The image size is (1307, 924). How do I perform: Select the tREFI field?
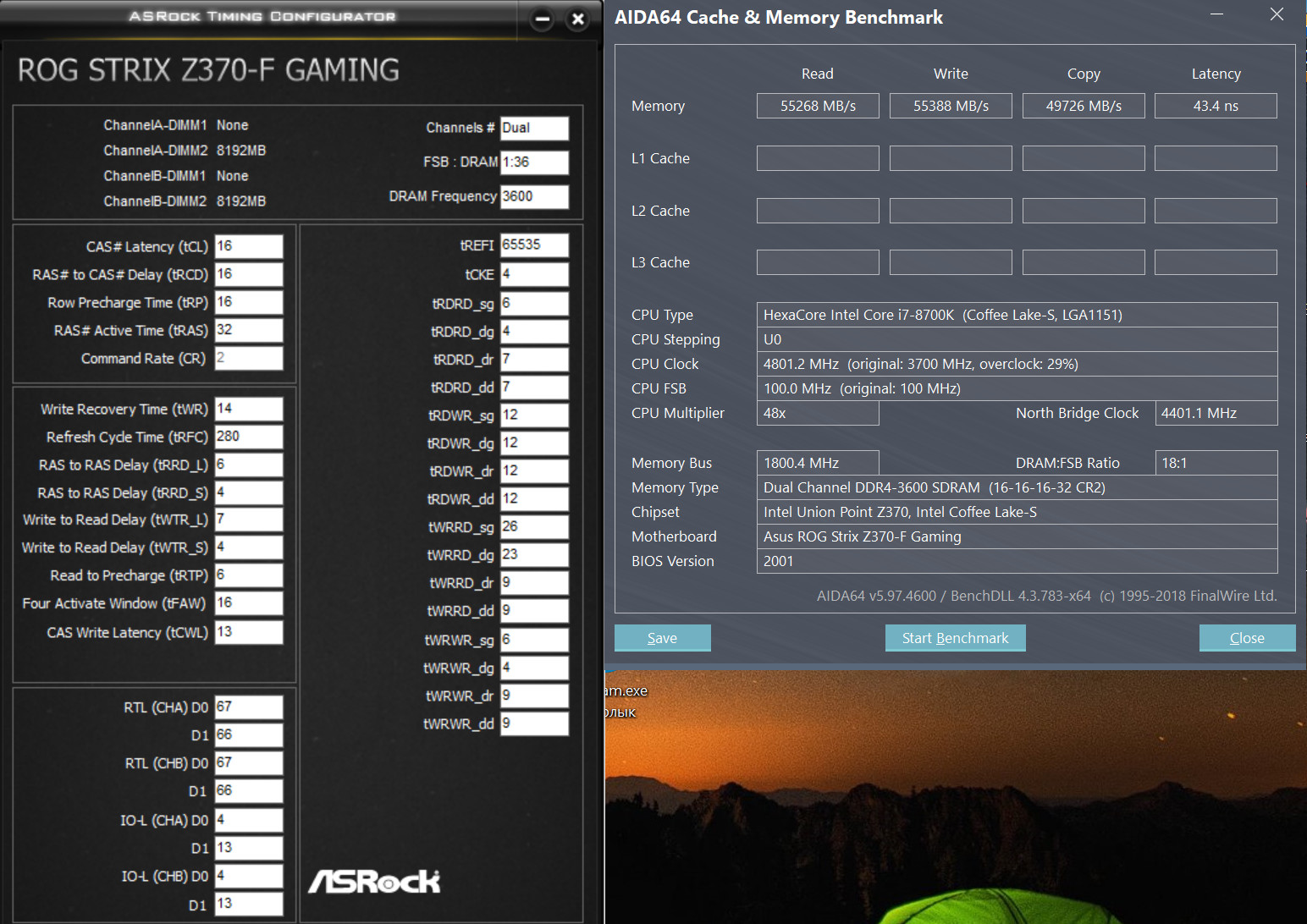(x=534, y=245)
